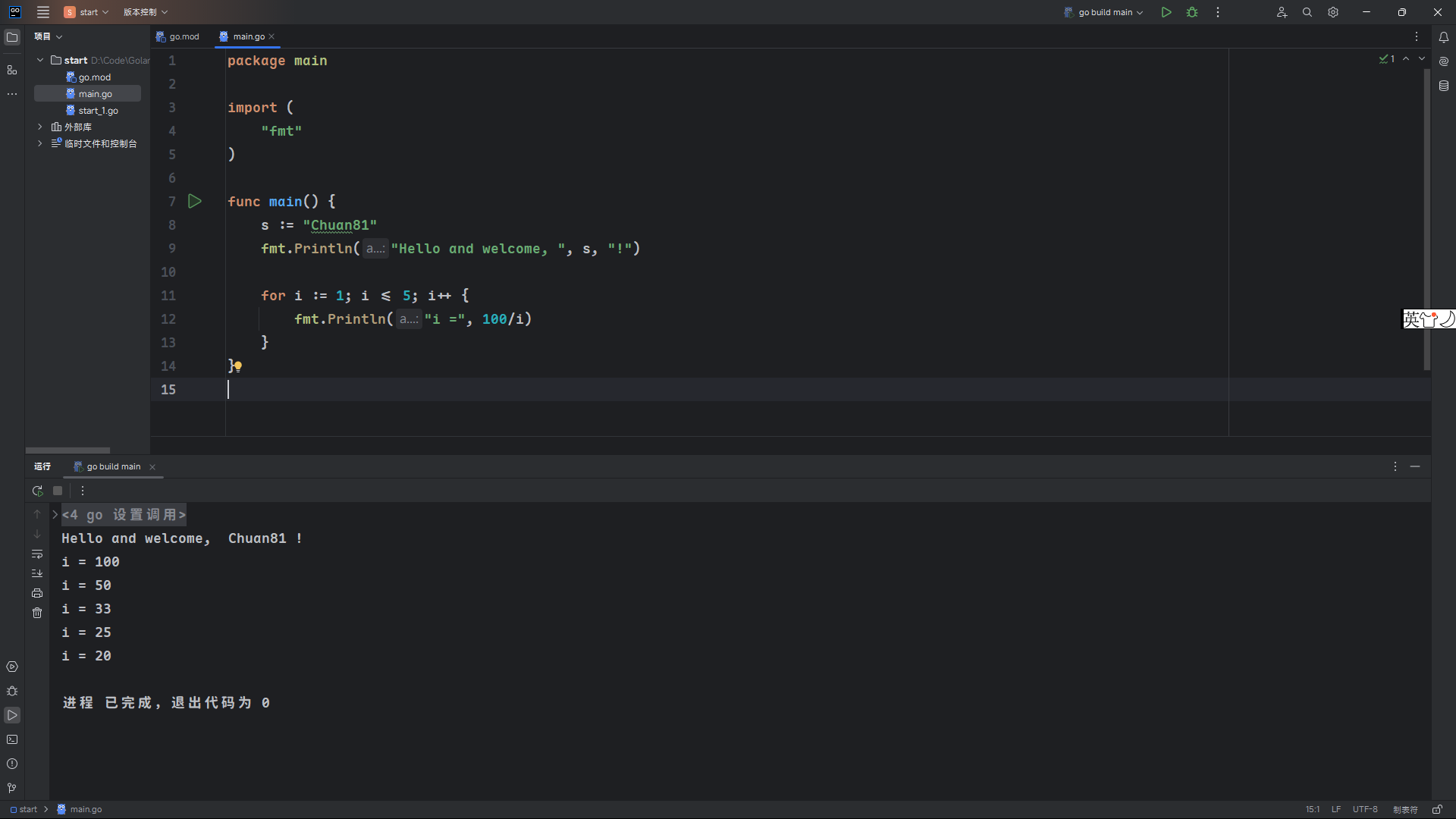
Task: Toggle the Project tool window folder icon
Action: pos(12,37)
